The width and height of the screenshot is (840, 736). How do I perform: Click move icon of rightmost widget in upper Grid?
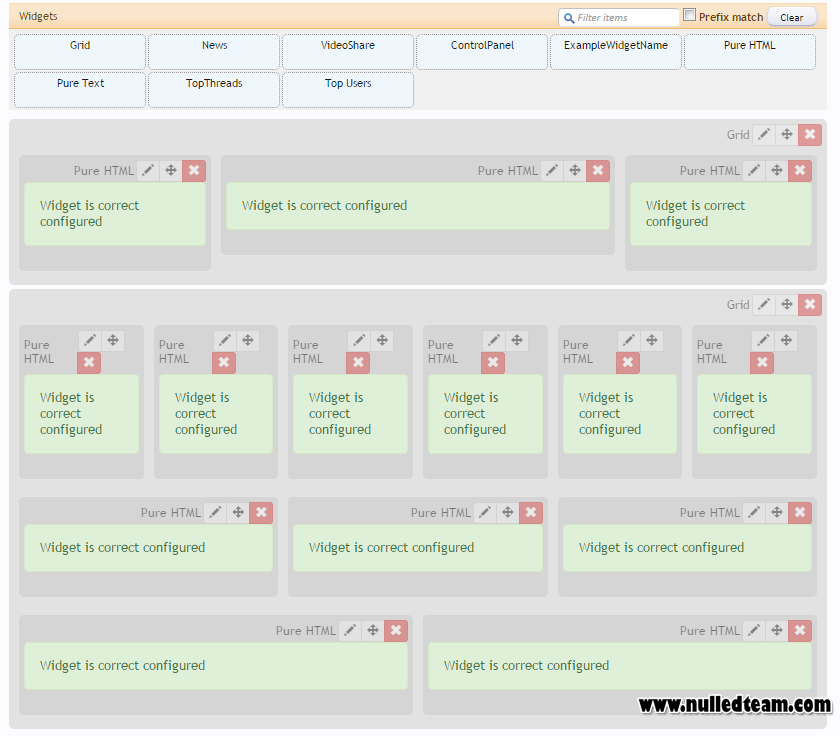coord(777,171)
